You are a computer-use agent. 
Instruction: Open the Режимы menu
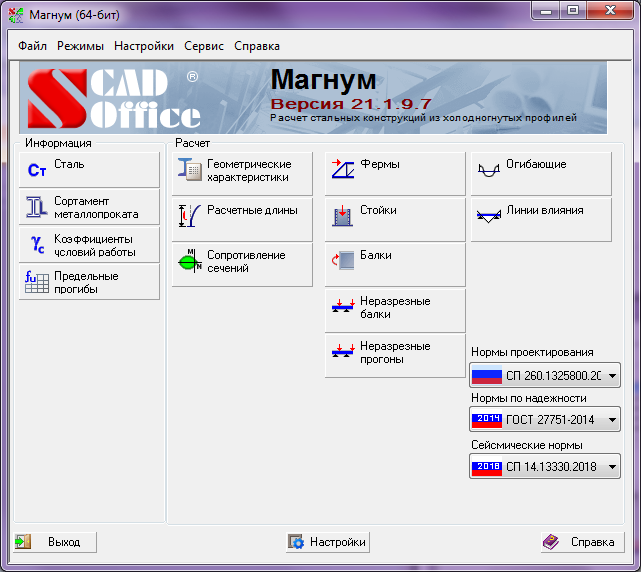80,46
